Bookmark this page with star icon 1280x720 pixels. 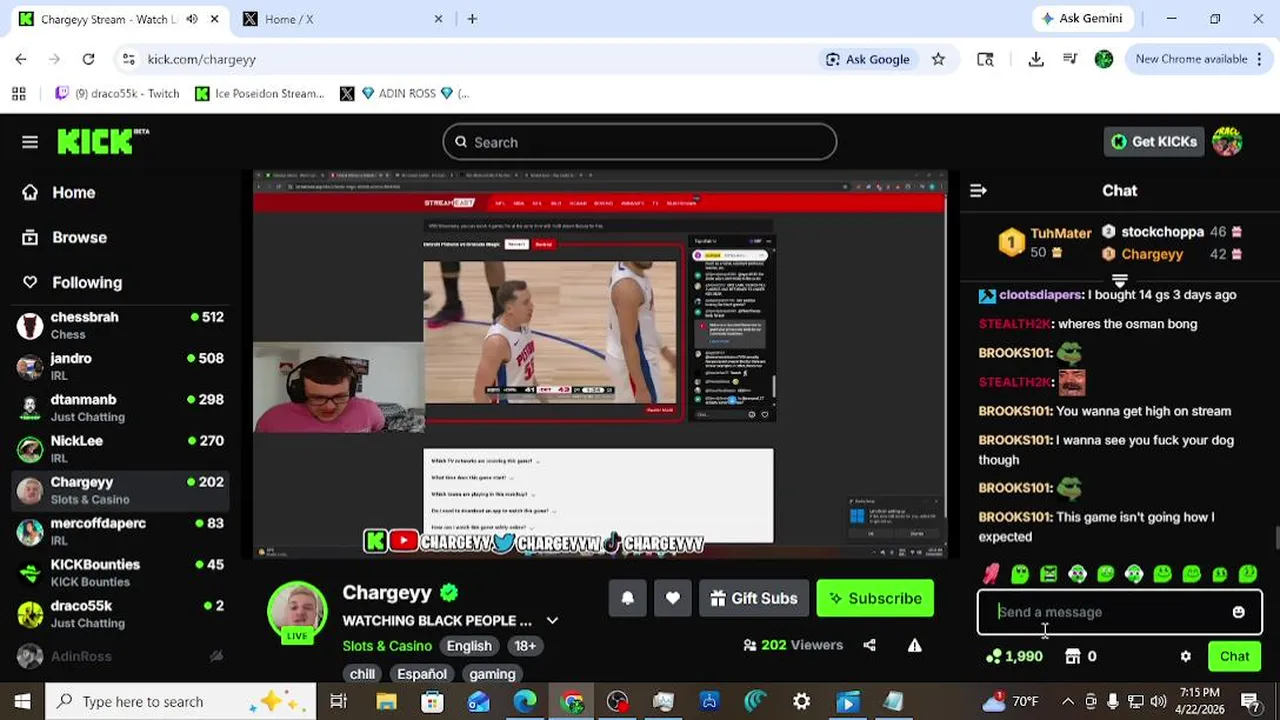938,59
